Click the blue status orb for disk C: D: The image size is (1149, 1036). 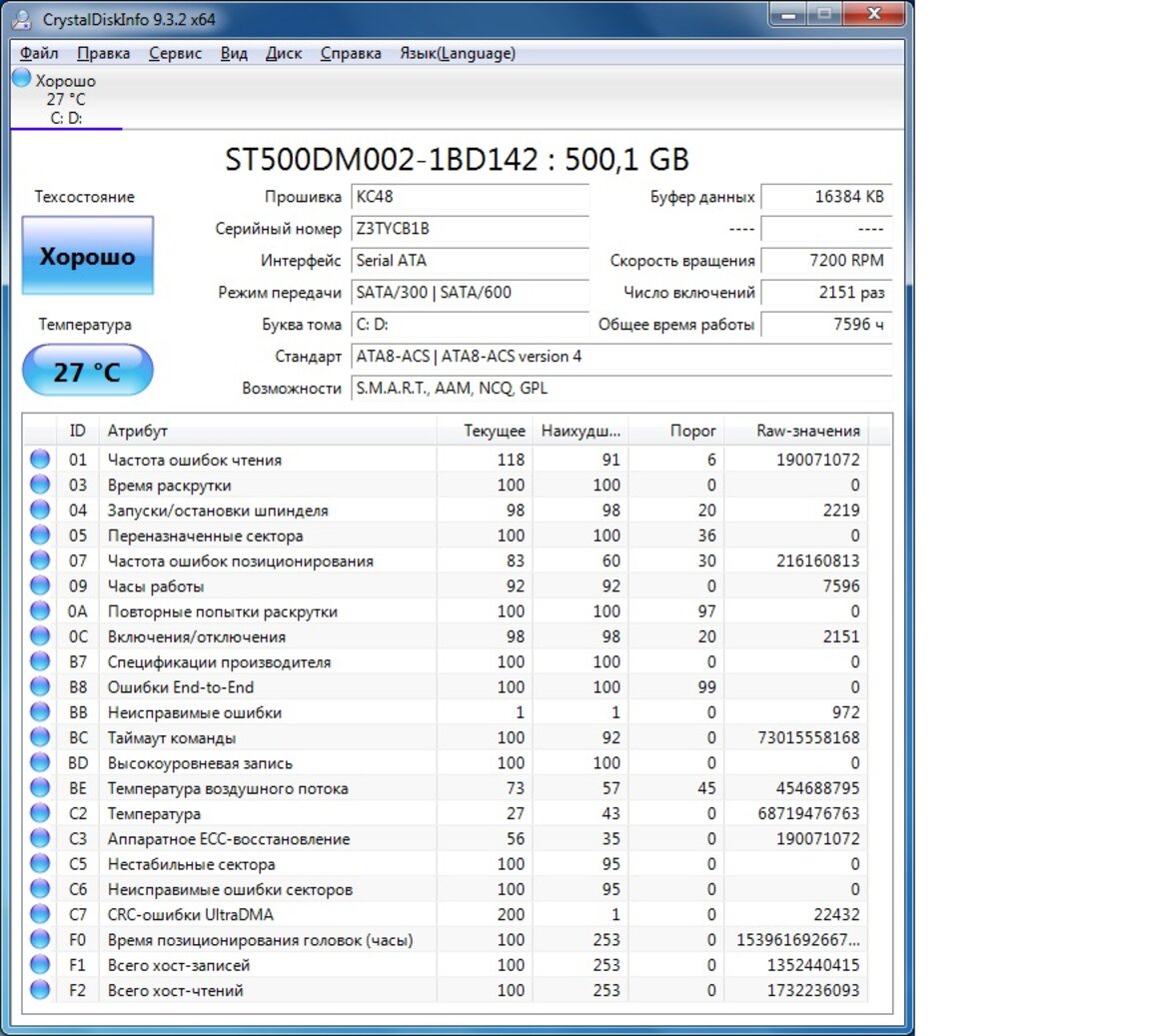[x=22, y=78]
